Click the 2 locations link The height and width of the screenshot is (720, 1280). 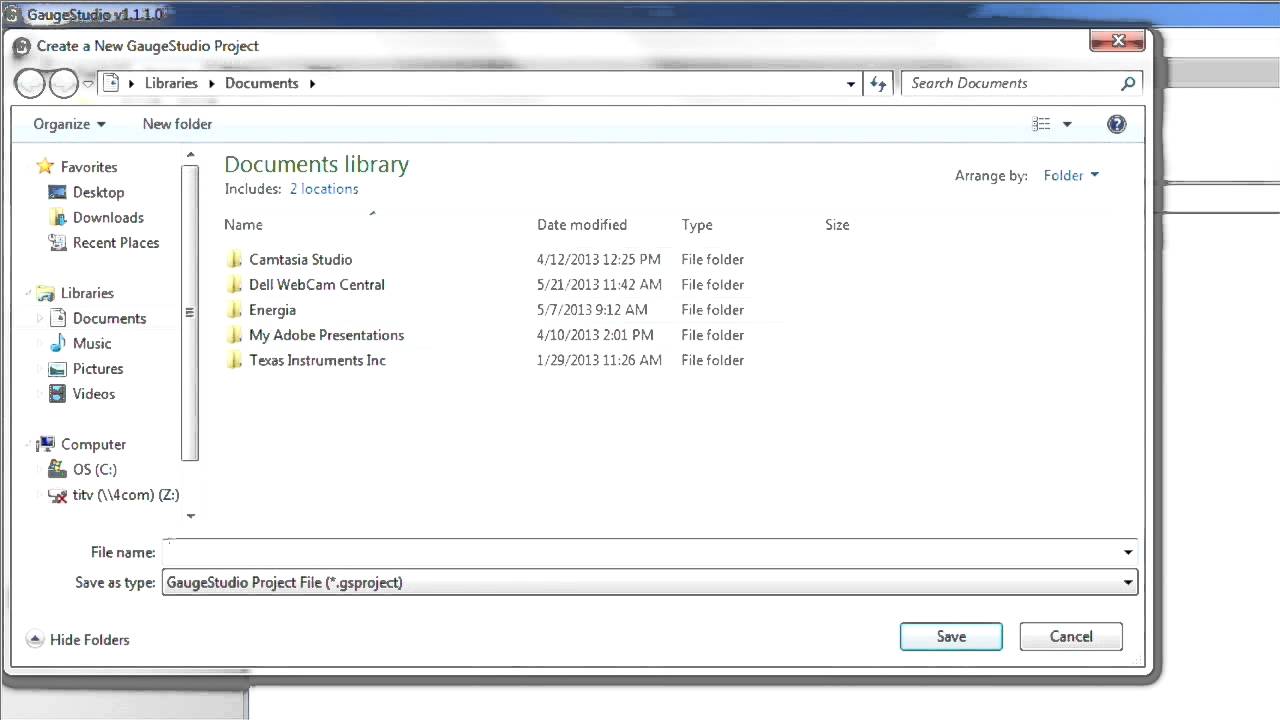(324, 188)
